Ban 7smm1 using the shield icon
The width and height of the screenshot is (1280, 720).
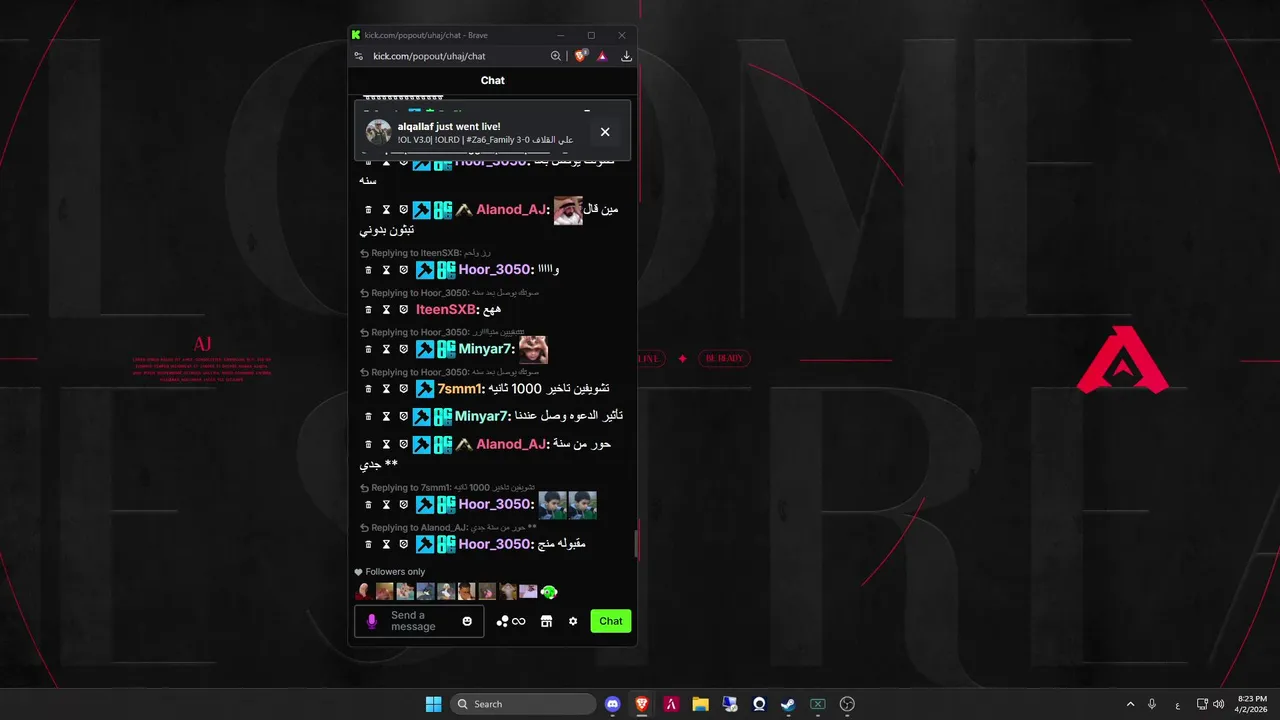click(x=404, y=389)
